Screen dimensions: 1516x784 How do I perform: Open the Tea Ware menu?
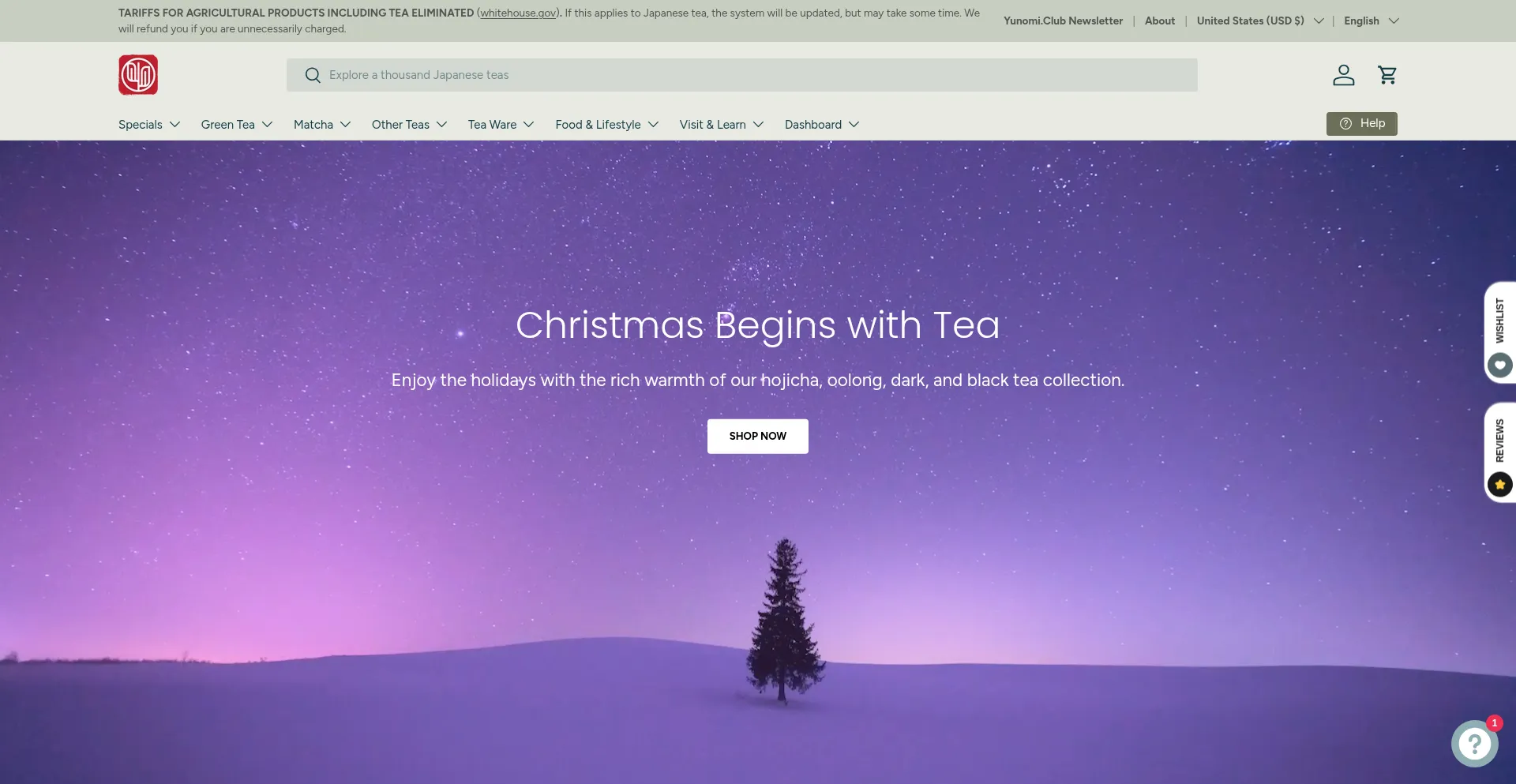[501, 125]
